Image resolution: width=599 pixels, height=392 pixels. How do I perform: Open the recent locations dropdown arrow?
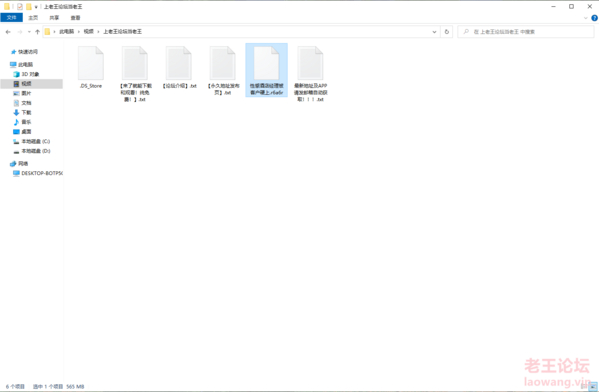coord(29,32)
